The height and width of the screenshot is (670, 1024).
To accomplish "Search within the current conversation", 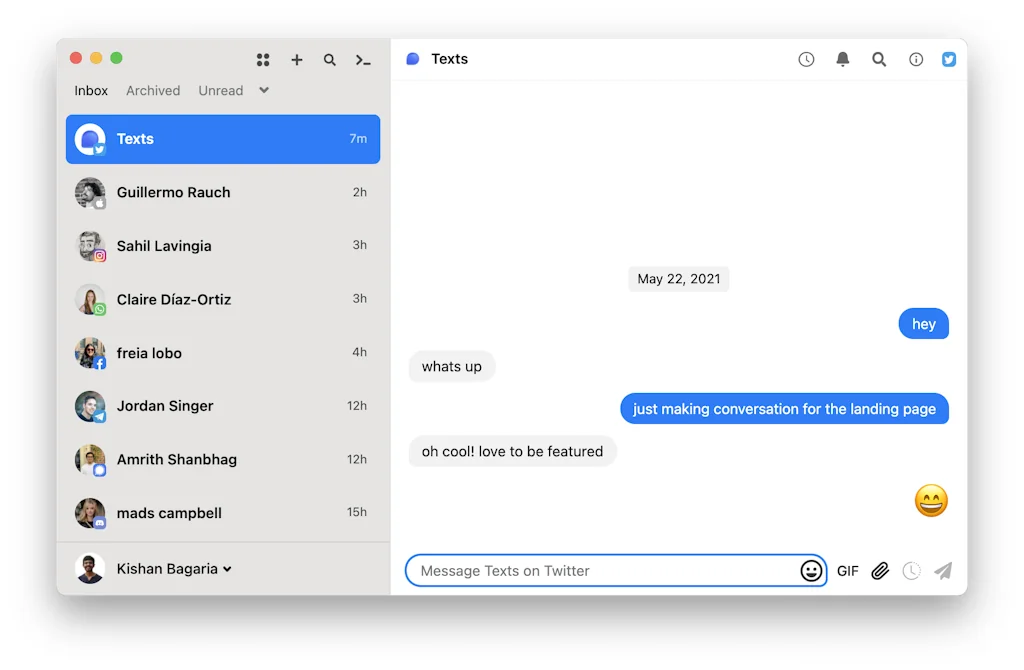I will 879,59.
